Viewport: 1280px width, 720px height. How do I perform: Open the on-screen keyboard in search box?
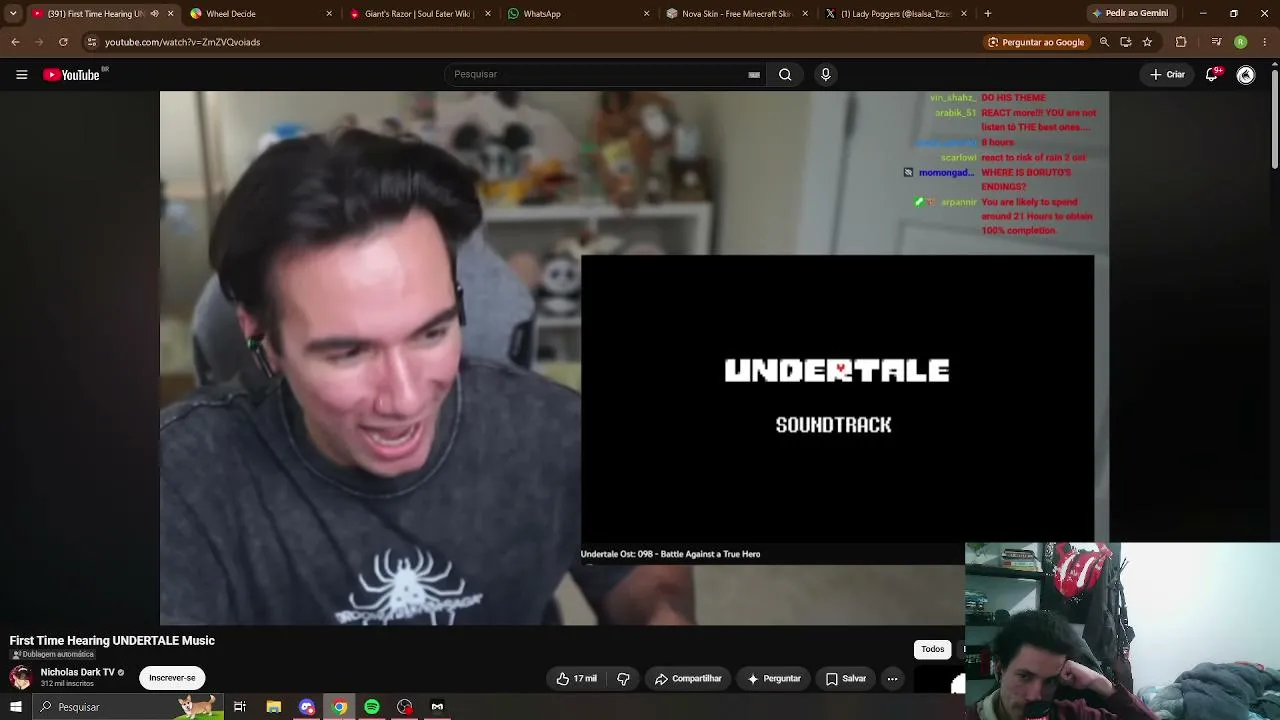tap(754, 74)
